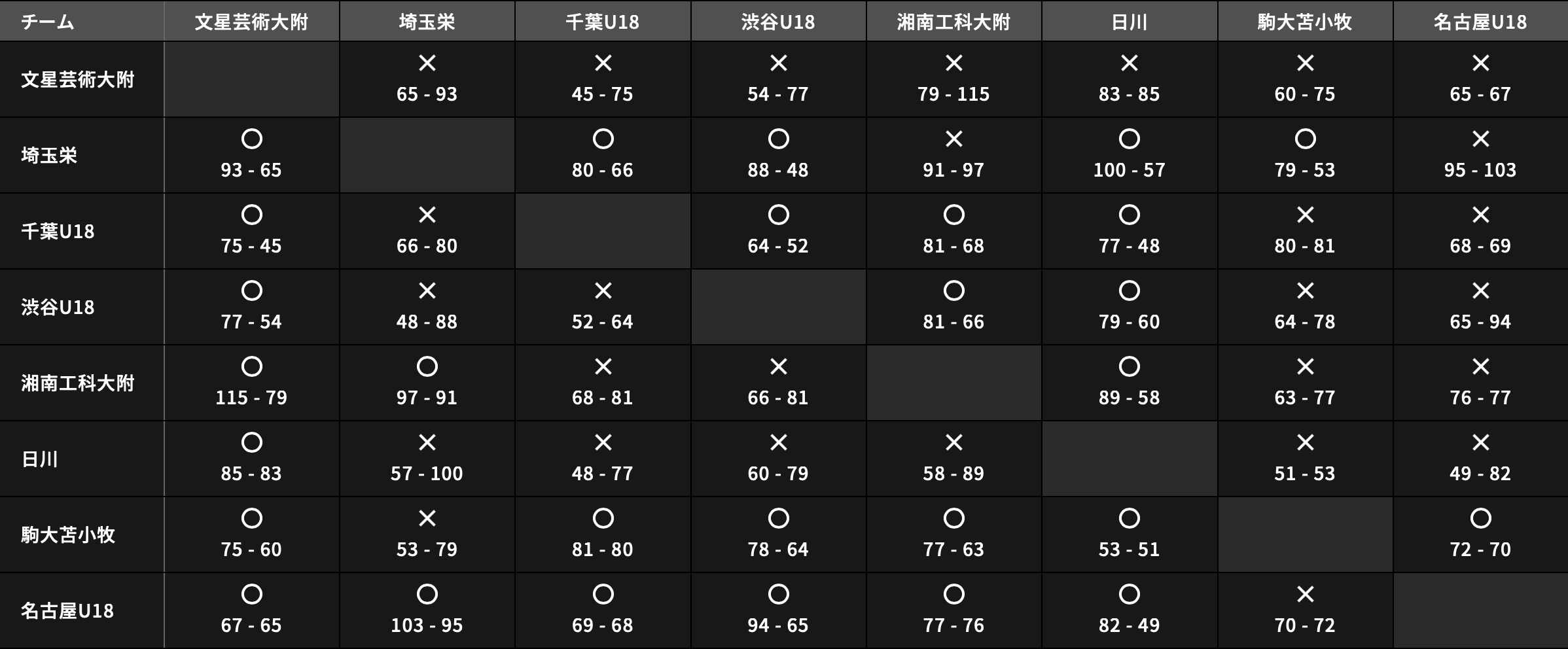This screenshot has width=1568, height=649.
Task: Click the 100 - 57 score
Action: tap(1129, 170)
